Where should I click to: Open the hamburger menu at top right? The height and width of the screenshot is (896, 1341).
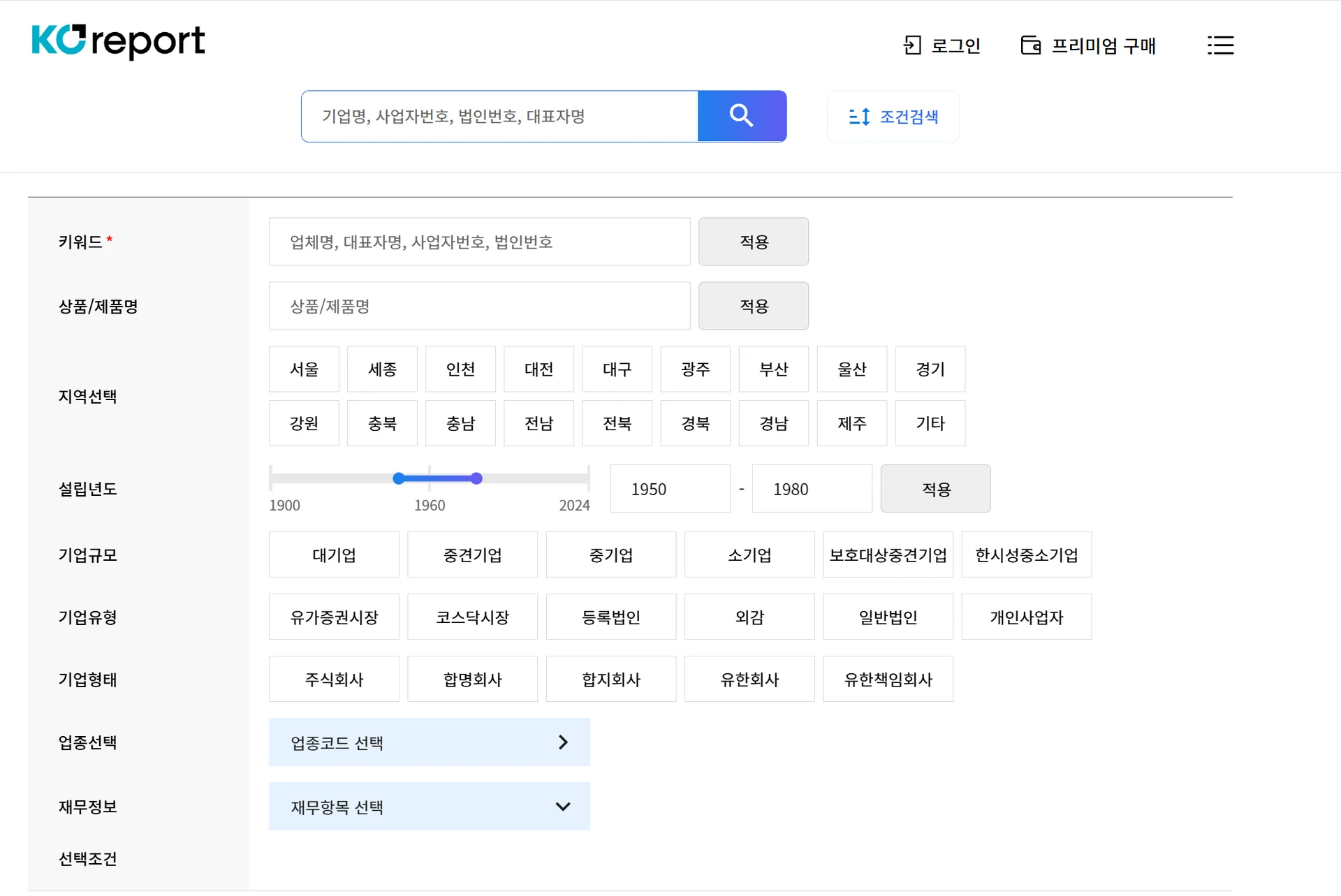pyautogui.click(x=1220, y=45)
